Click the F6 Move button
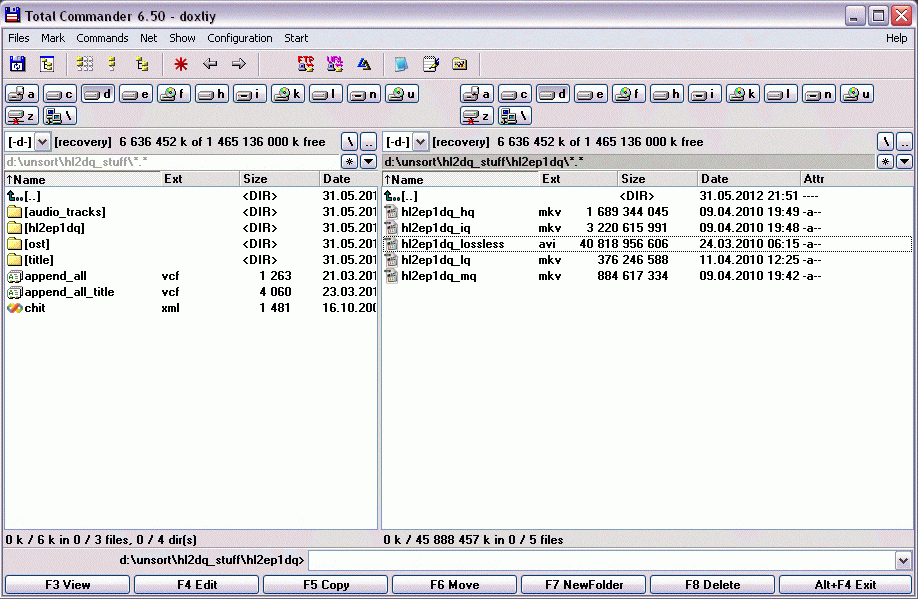This screenshot has width=918, height=599. pyautogui.click(x=454, y=584)
